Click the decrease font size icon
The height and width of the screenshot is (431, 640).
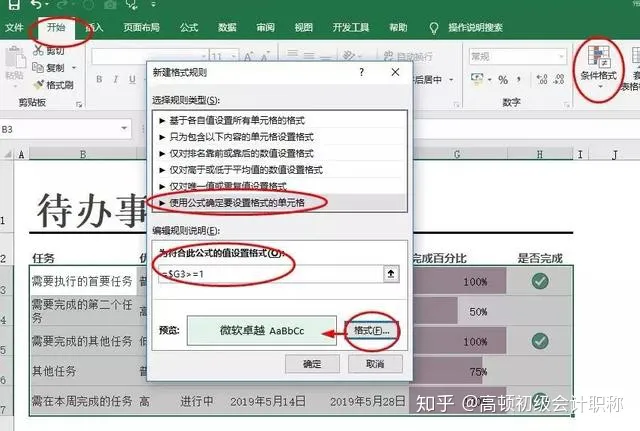[265, 56]
